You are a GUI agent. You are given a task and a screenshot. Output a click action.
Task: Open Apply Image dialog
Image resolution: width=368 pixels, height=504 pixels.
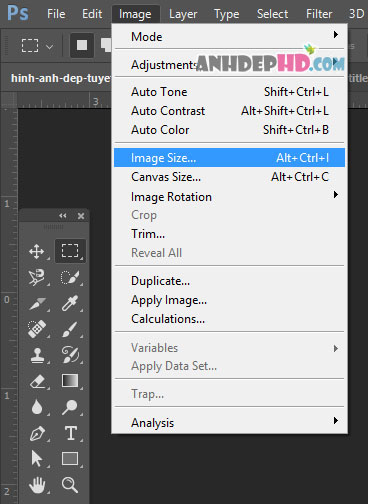tap(229, 300)
